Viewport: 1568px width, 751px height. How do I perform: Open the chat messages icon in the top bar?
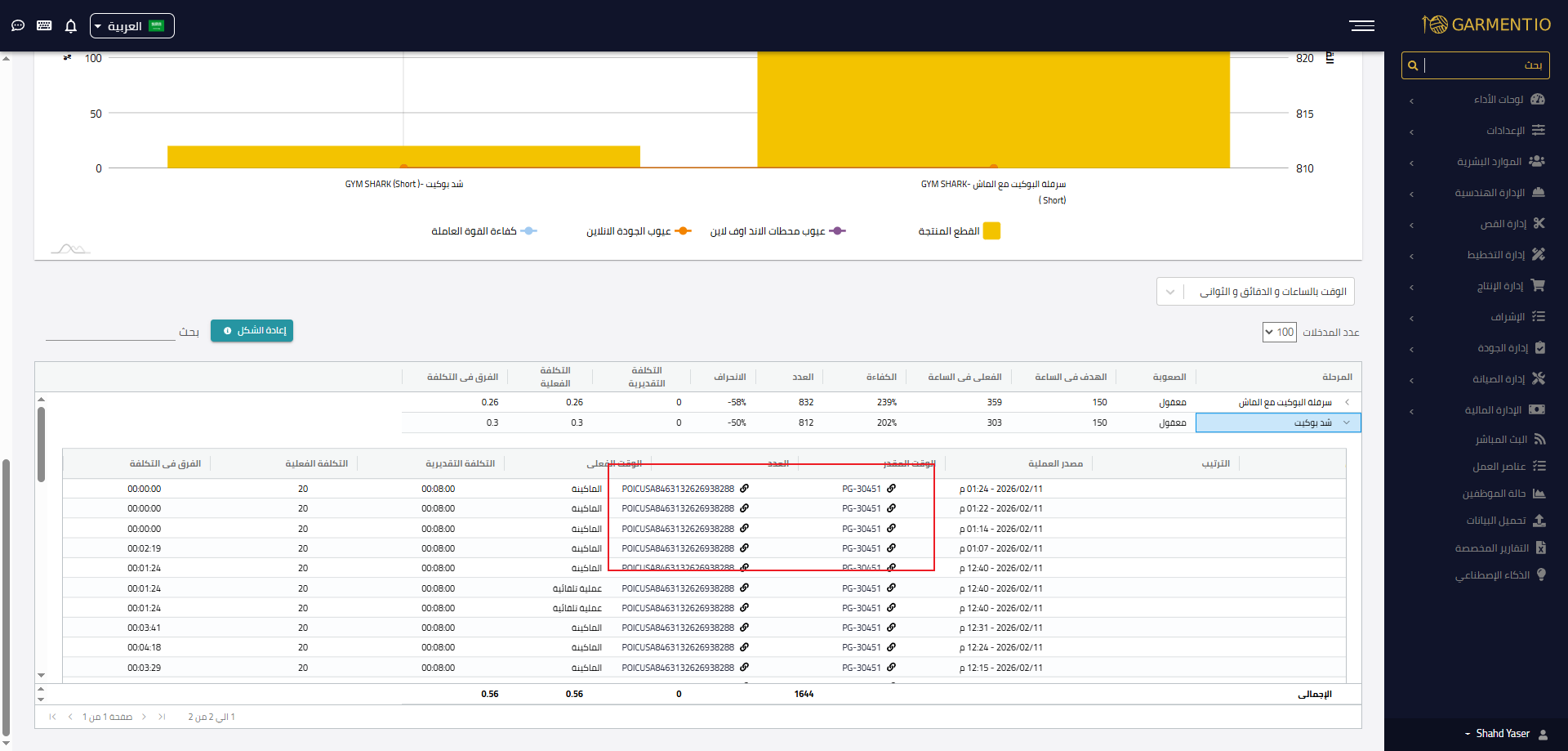click(x=18, y=26)
